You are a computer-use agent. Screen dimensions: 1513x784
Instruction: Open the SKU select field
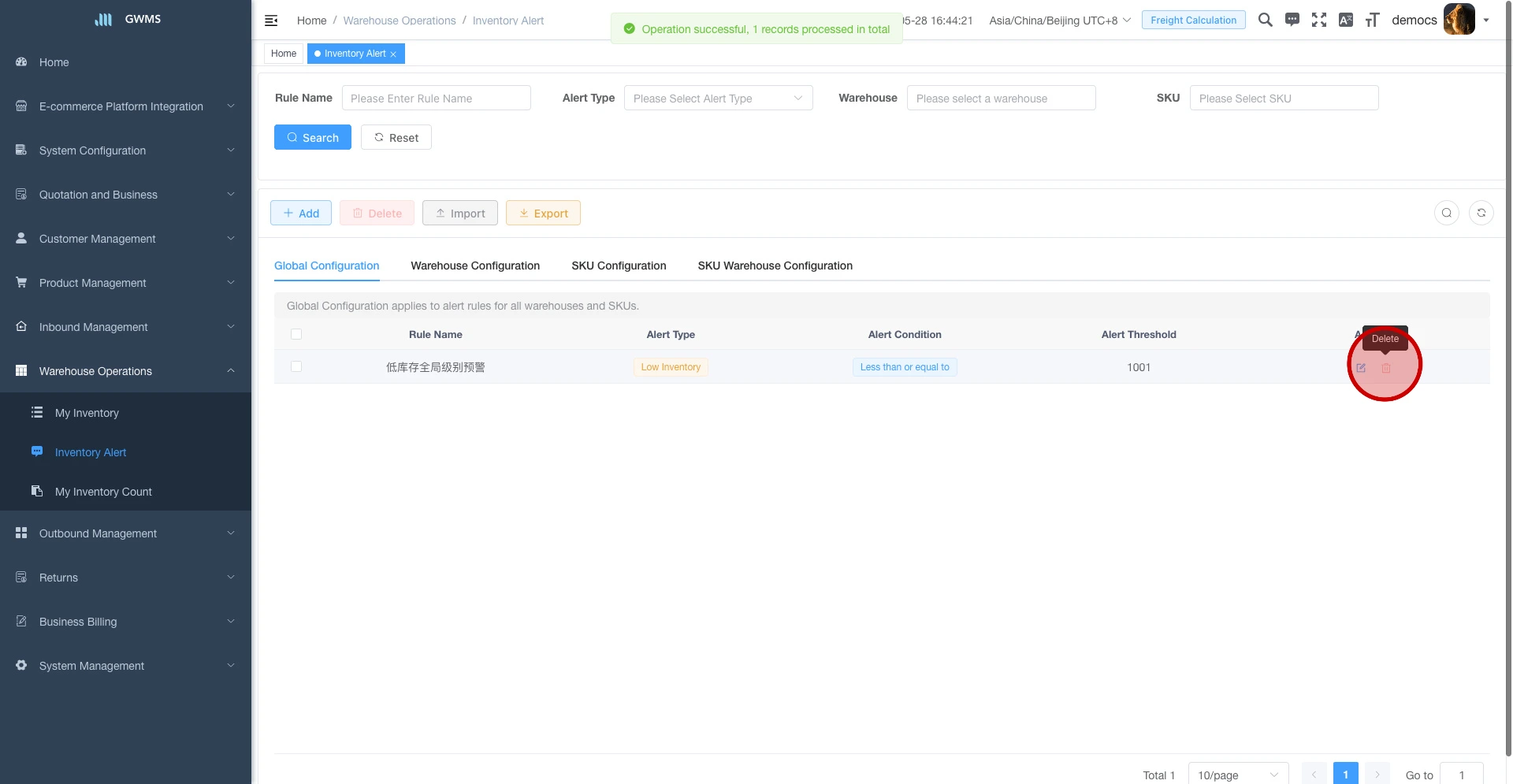click(x=1284, y=98)
